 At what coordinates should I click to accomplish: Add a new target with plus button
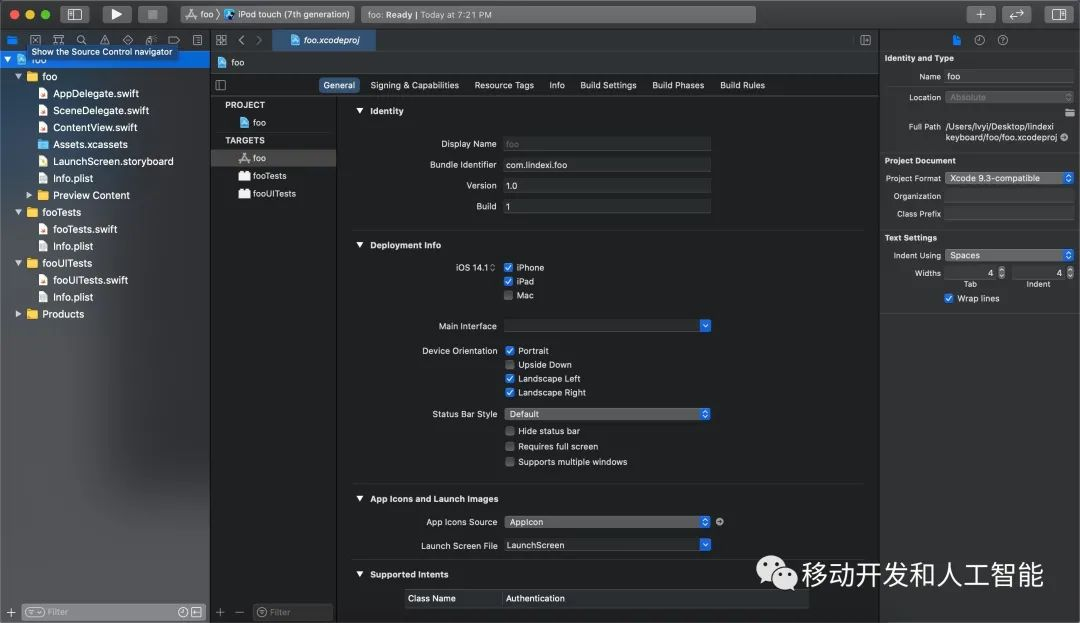[x=220, y=612]
